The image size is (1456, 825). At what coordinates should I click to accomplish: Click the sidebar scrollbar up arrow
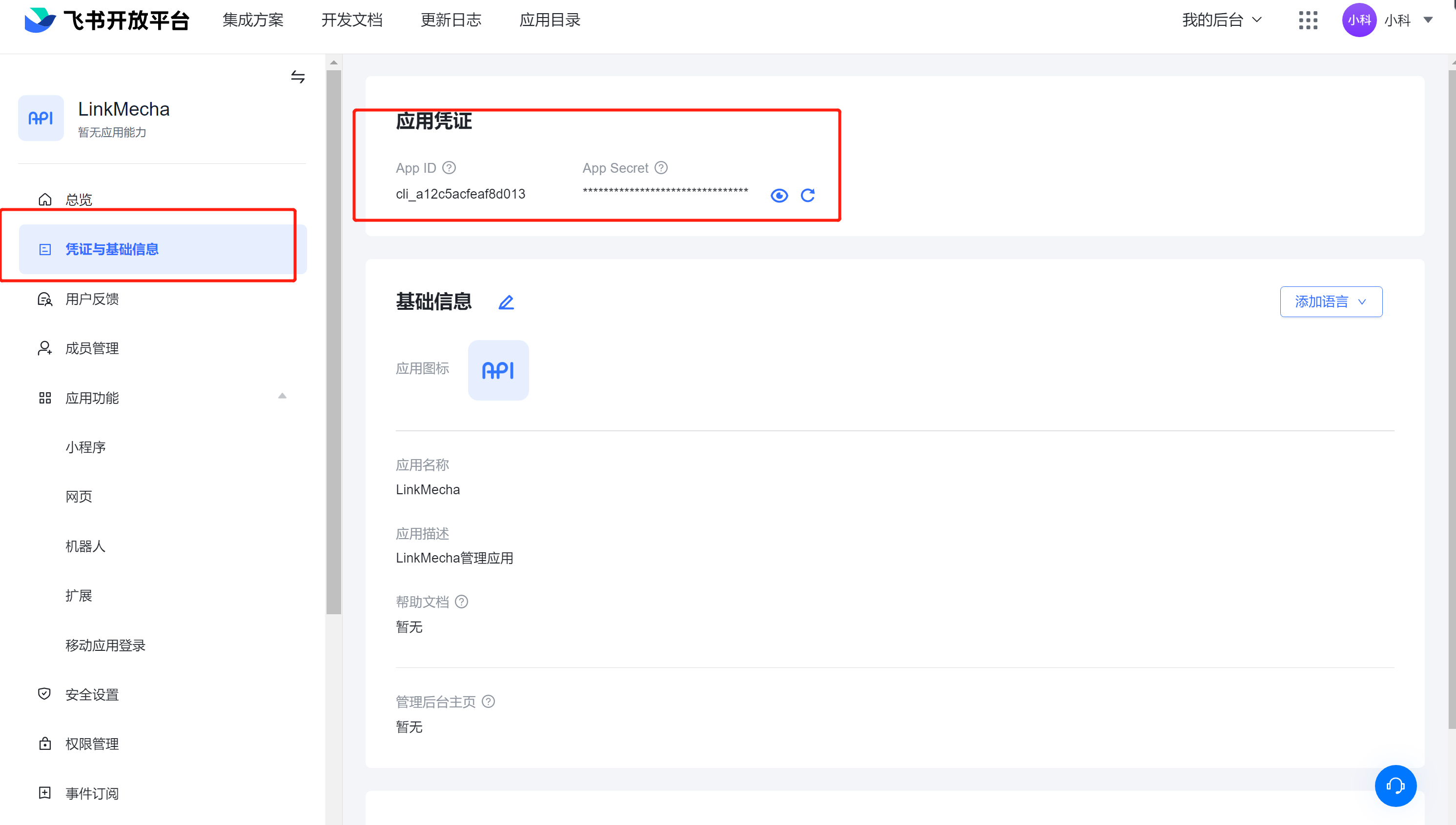click(x=334, y=62)
